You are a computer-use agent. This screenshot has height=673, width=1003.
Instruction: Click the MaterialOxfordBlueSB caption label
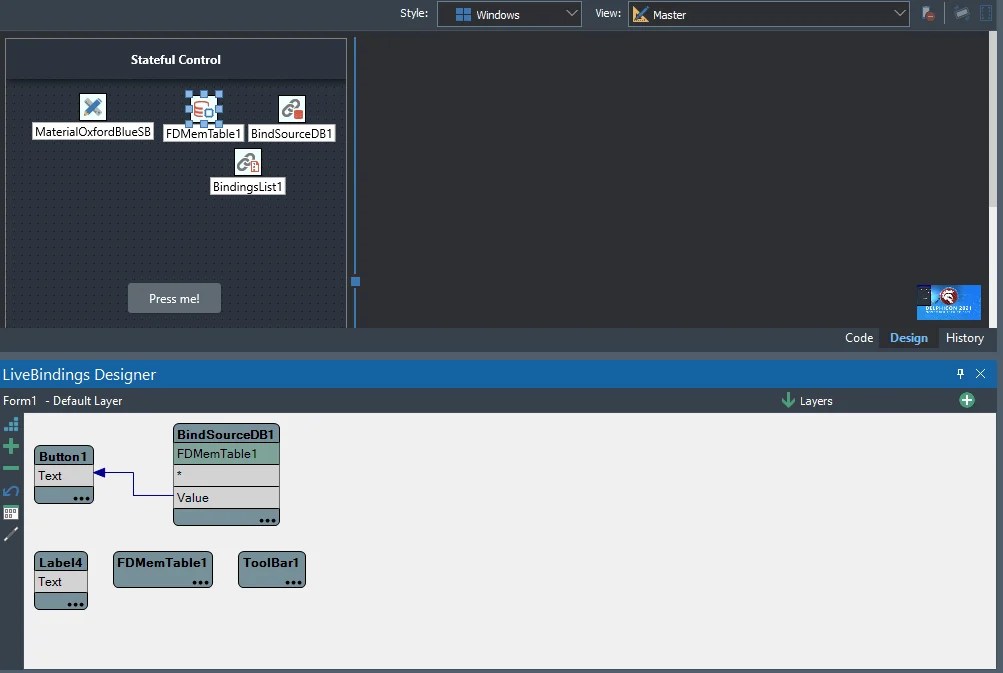(x=93, y=132)
